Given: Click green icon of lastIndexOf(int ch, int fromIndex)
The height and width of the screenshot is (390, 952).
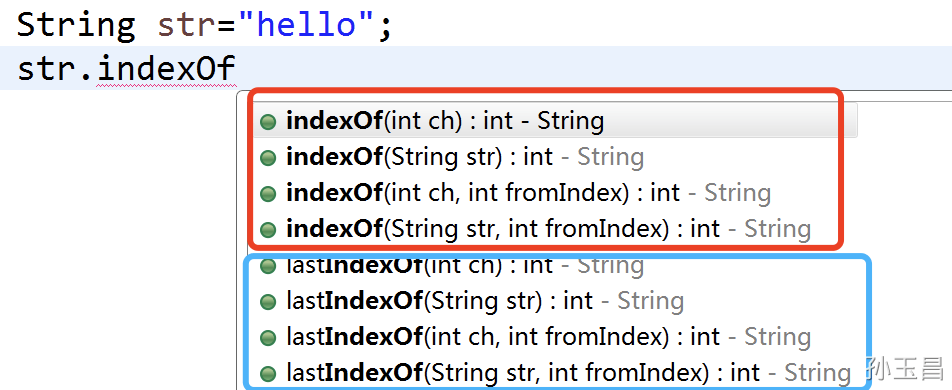Looking at the screenshot, I should tap(268, 337).
